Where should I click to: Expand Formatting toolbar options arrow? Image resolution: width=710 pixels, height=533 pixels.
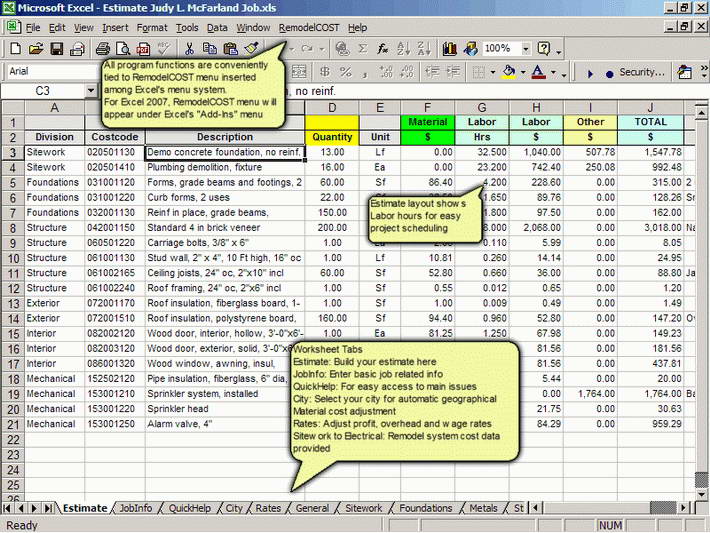[x=564, y=75]
